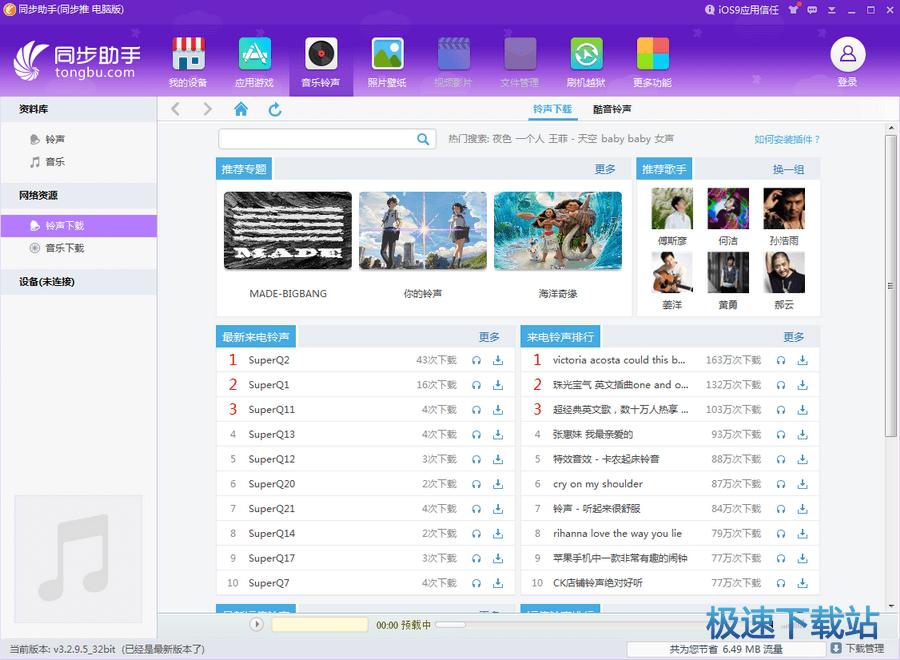Switch to the 酷音铃声 tab
Image resolution: width=900 pixels, height=660 pixels.
point(612,109)
